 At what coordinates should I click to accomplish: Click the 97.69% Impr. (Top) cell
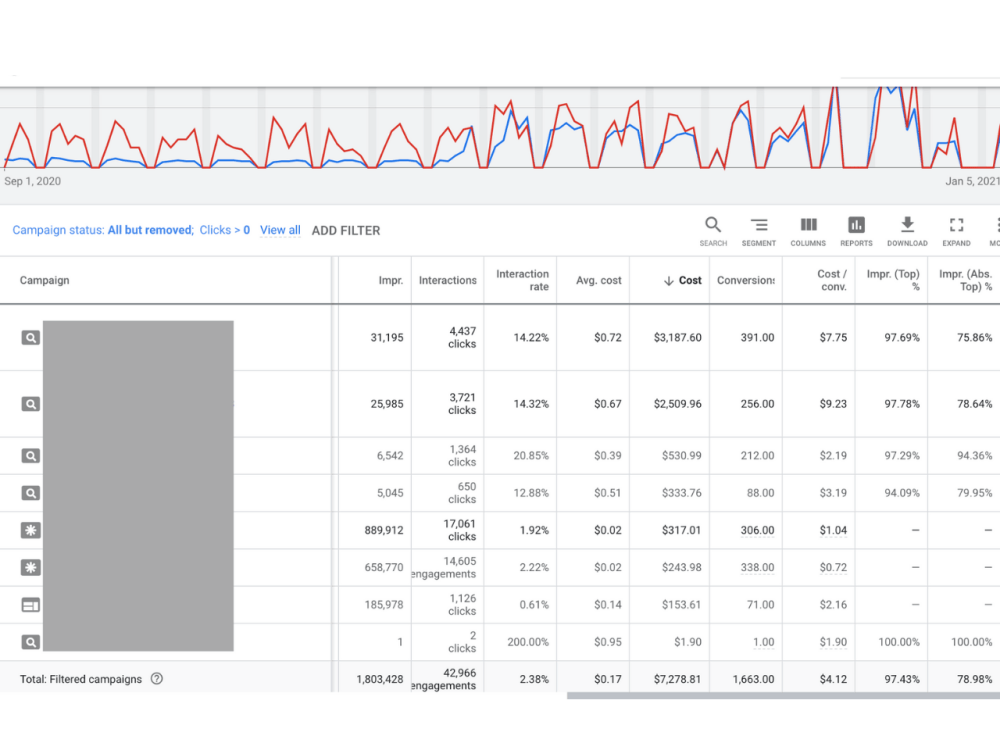902,337
